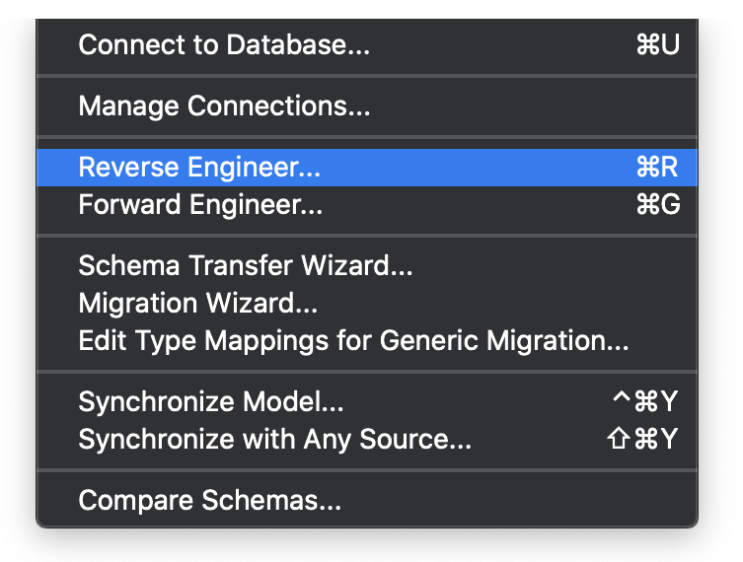The width and height of the screenshot is (743, 562).
Task: Pick the database connection entry at menu top
Action: pos(224,45)
